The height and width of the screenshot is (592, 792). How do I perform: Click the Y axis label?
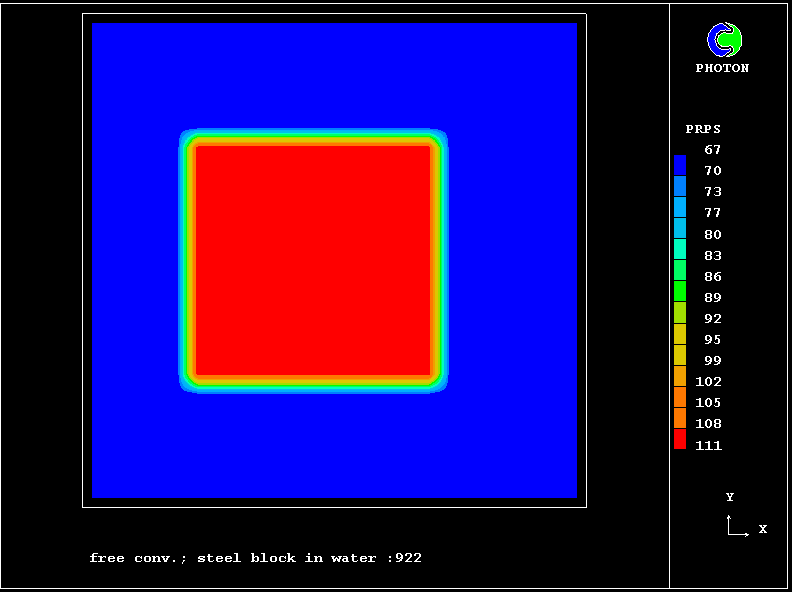(730, 497)
